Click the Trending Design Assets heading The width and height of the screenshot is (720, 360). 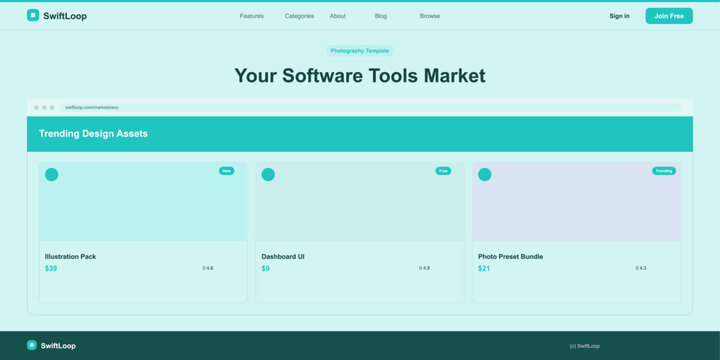pyautogui.click(x=93, y=134)
